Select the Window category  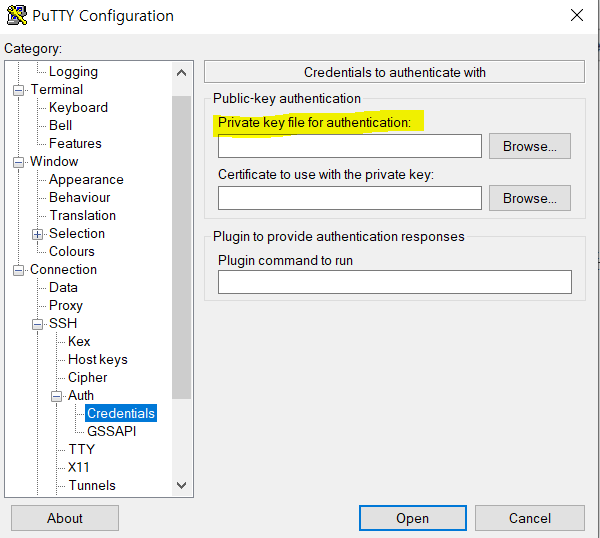pyautogui.click(x=54, y=161)
